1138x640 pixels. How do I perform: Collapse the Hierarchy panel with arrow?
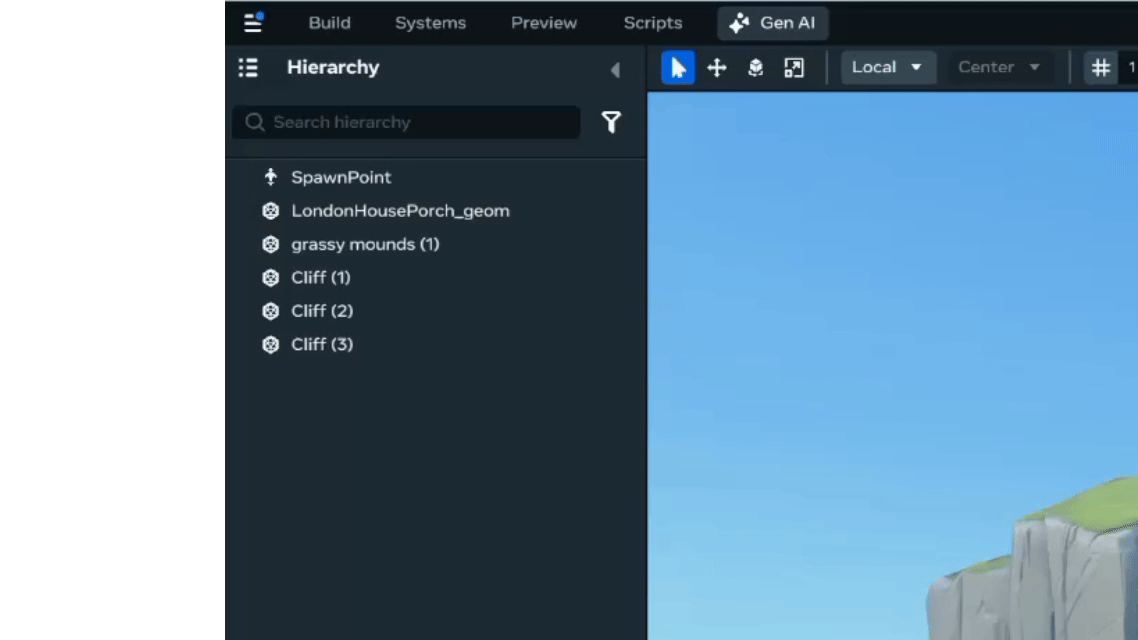pos(615,69)
